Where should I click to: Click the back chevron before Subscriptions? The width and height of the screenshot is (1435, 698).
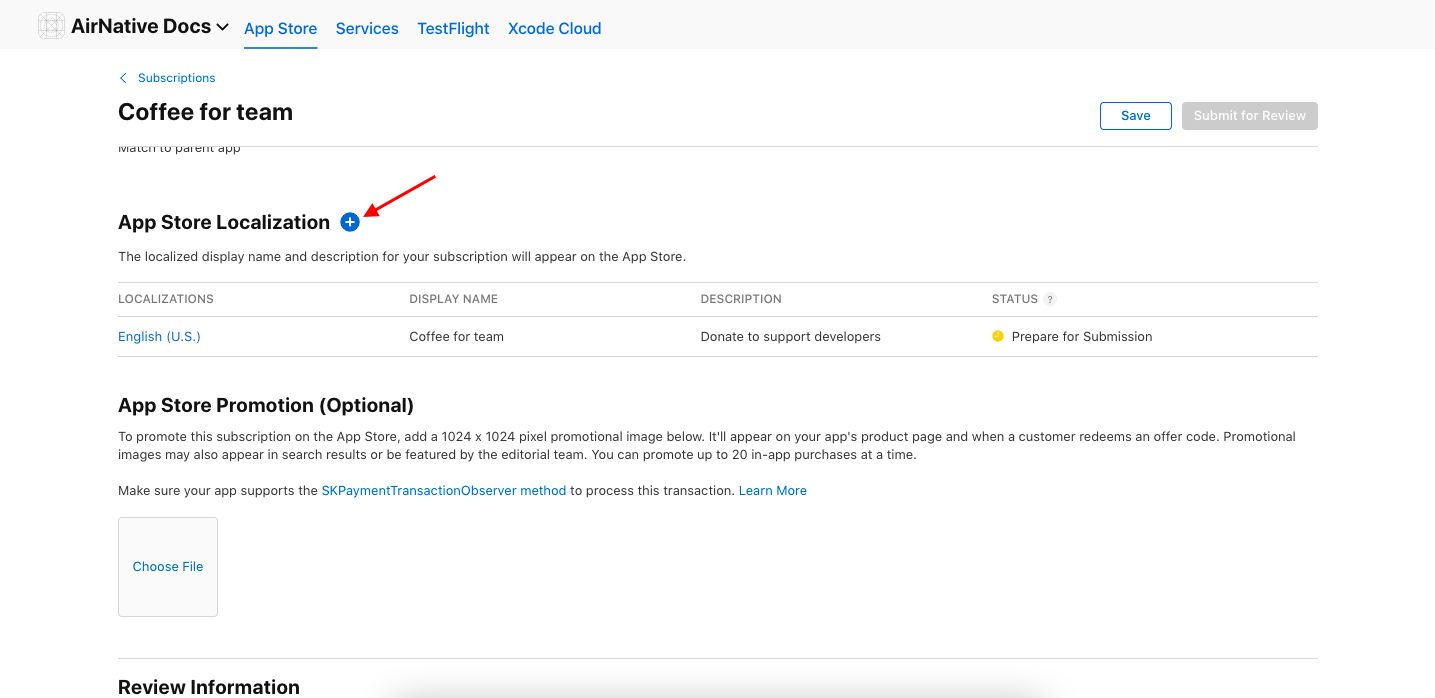(123, 78)
